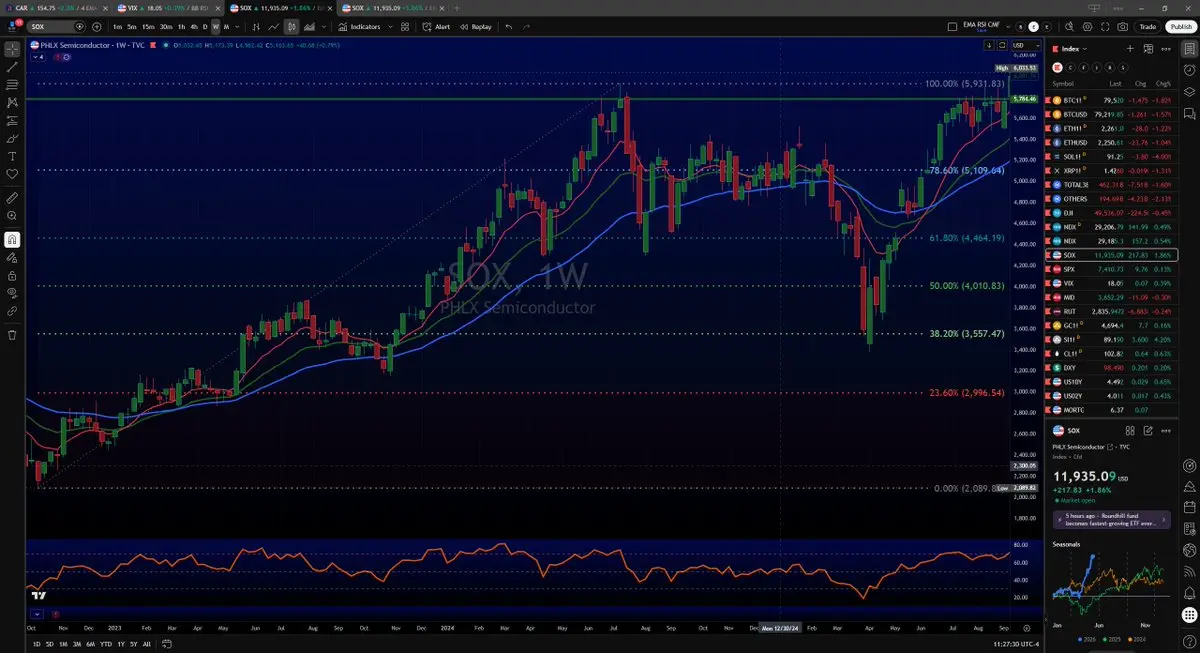Click the Publish button
The image size is (1200, 653).
1180,26
